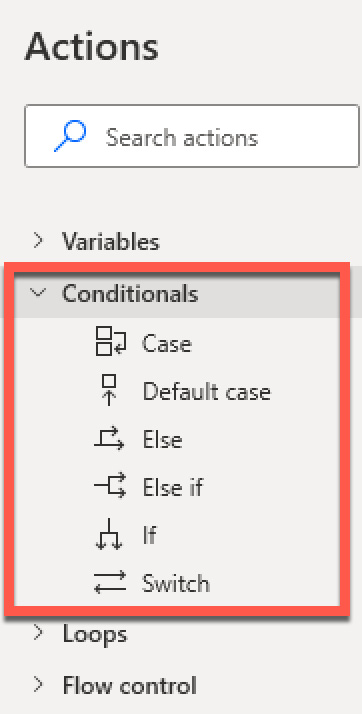Select the Default case icon
Screen dimensions: 362x714
[109, 390]
